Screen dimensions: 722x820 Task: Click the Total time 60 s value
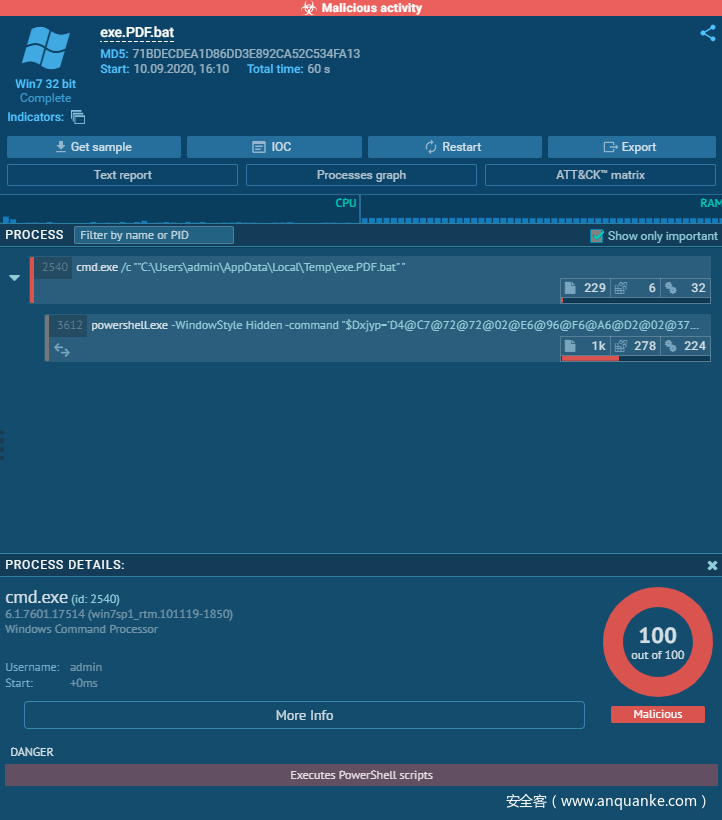pyautogui.click(x=318, y=69)
